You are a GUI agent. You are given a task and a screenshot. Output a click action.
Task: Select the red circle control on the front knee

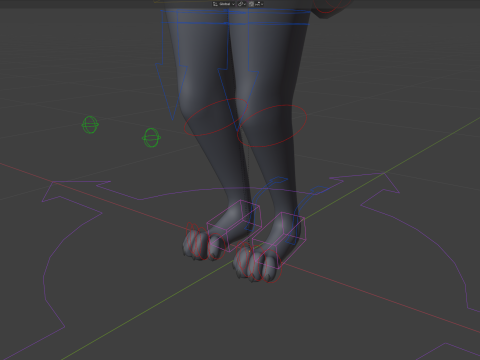[x=272, y=126]
